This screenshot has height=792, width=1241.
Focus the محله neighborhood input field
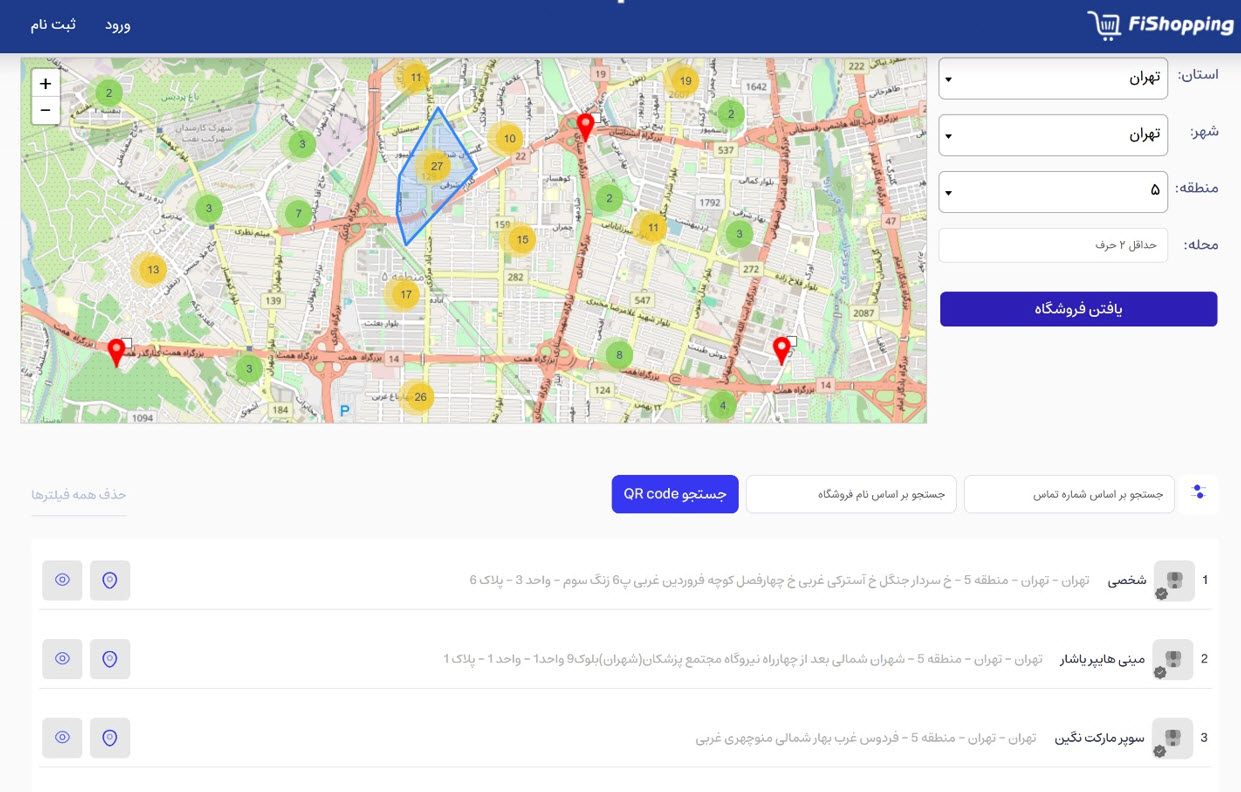click(x=1052, y=245)
